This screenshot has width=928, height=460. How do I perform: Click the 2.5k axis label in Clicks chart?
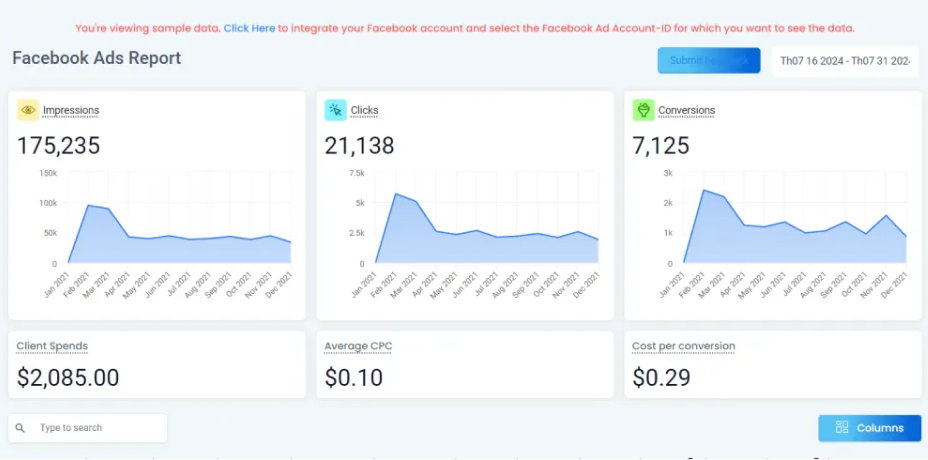(x=356, y=233)
